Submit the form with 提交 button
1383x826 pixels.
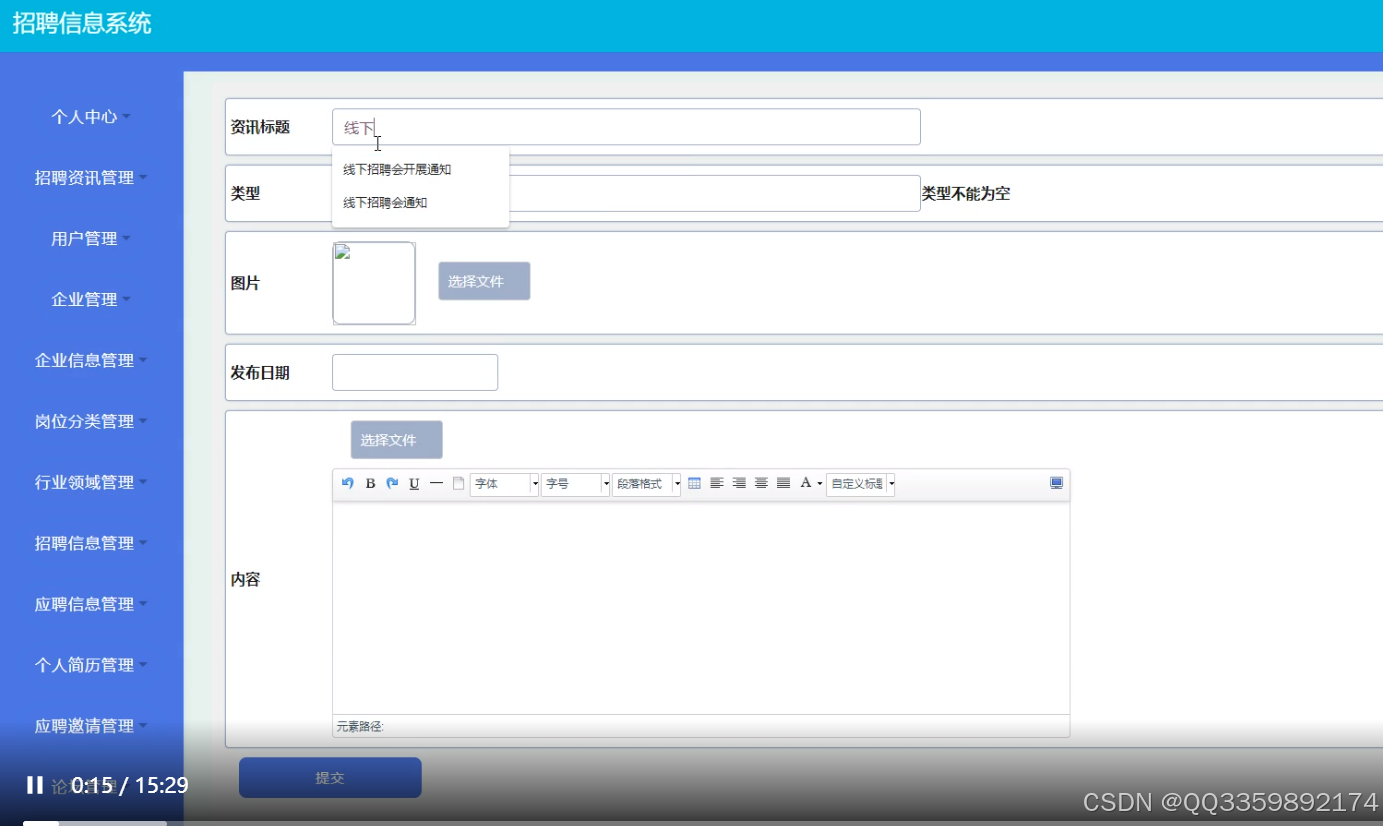click(x=330, y=777)
